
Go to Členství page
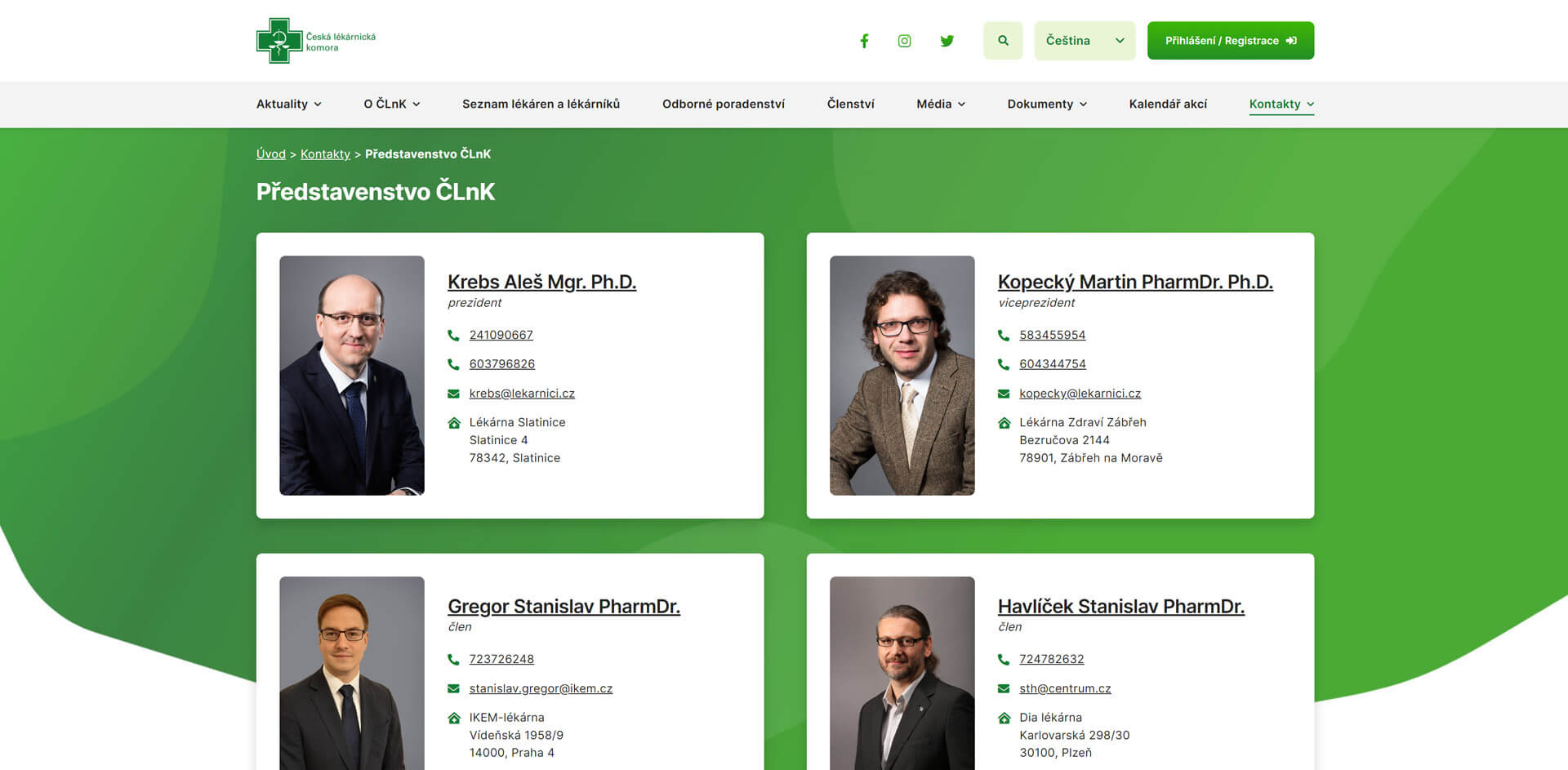point(850,105)
